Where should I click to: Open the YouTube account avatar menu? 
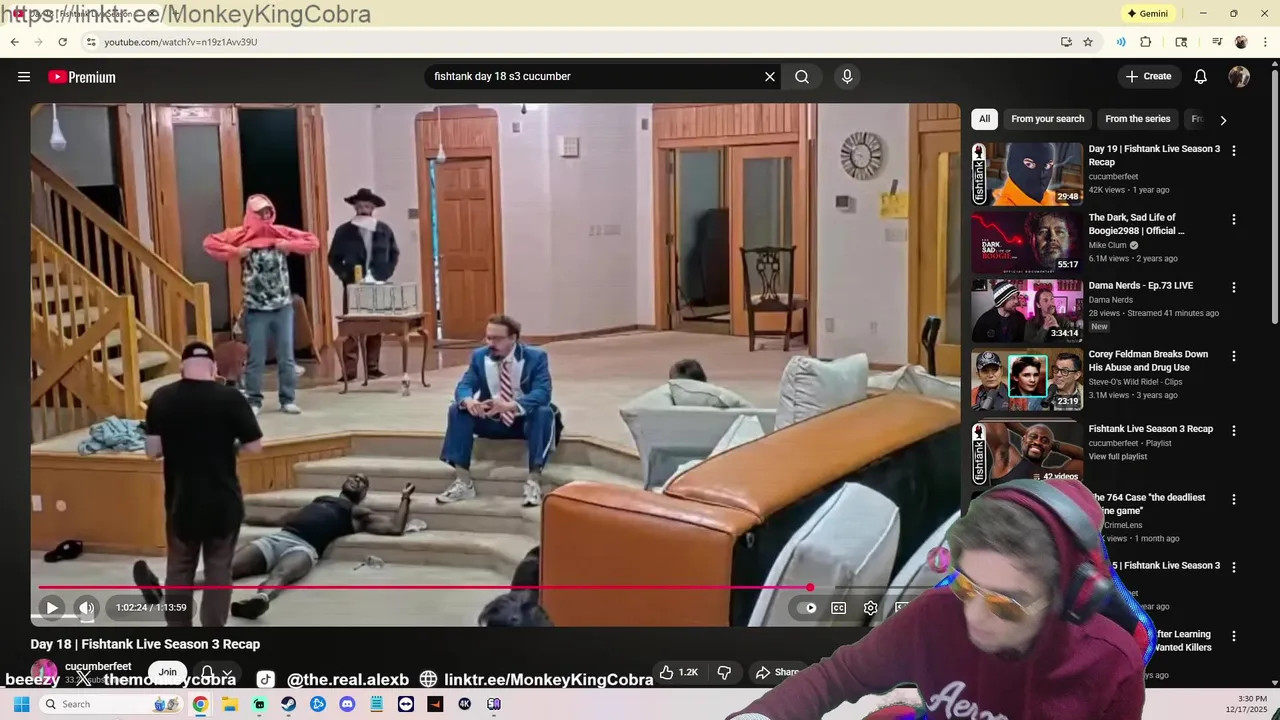(x=1239, y=77)
